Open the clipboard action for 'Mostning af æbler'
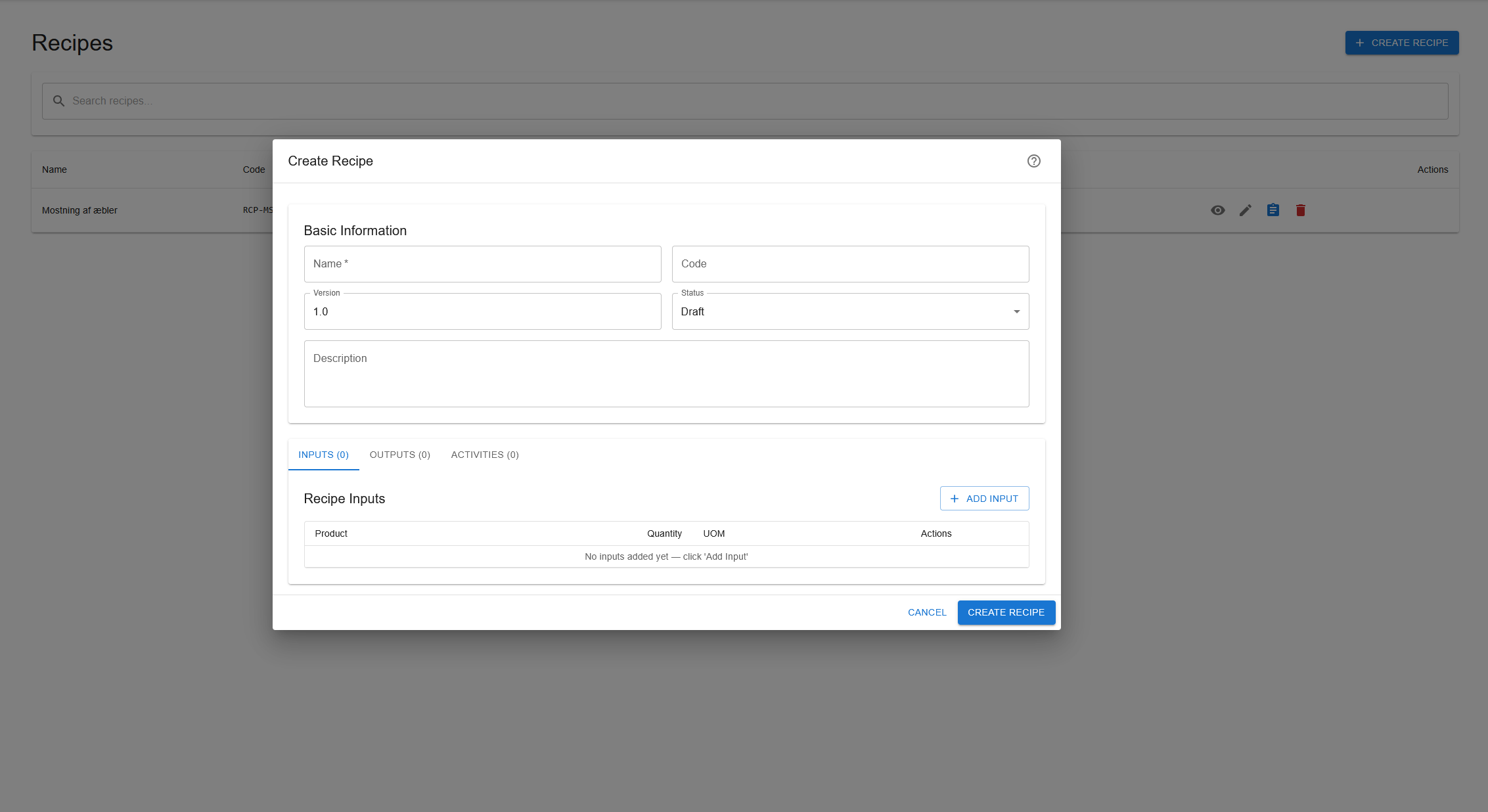The height and width of the screenshot is (812, 1488). (x=1273, y=210)
